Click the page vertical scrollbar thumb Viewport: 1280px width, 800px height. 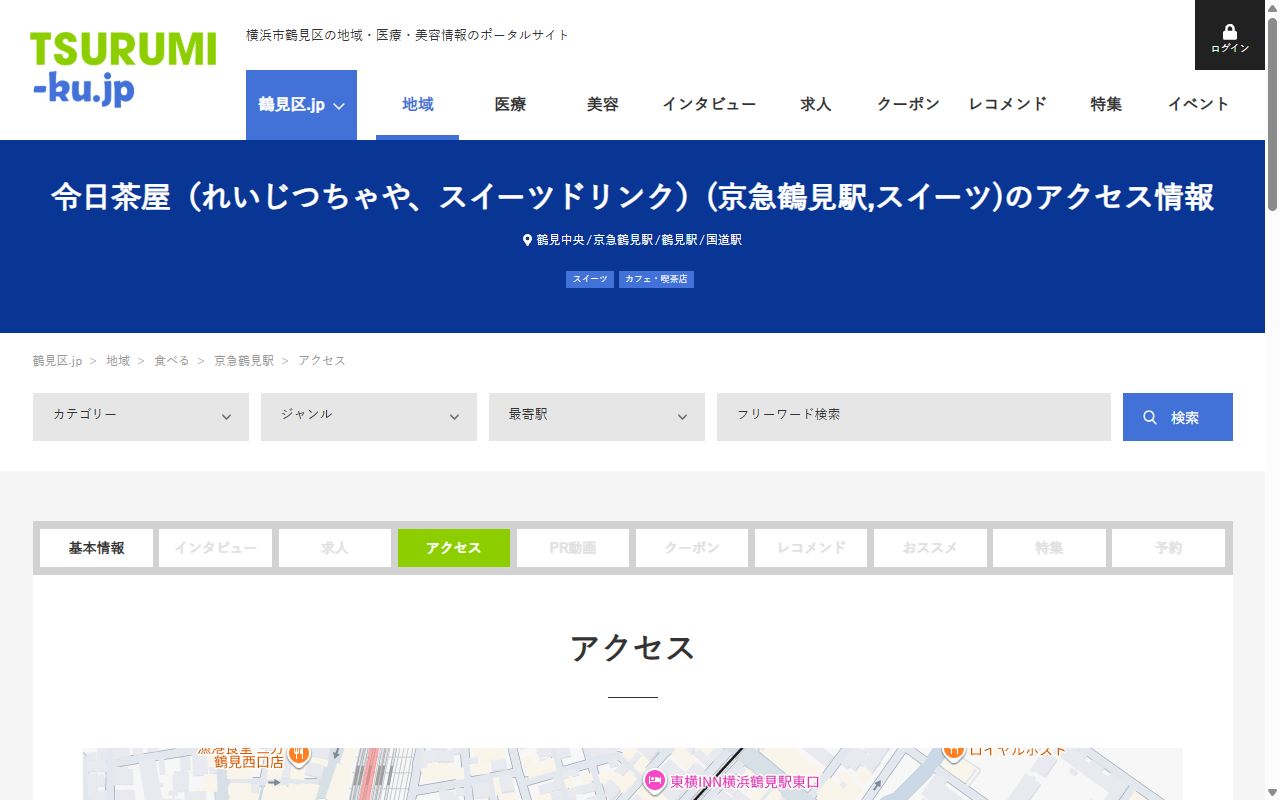click(x=1273, y=115)
